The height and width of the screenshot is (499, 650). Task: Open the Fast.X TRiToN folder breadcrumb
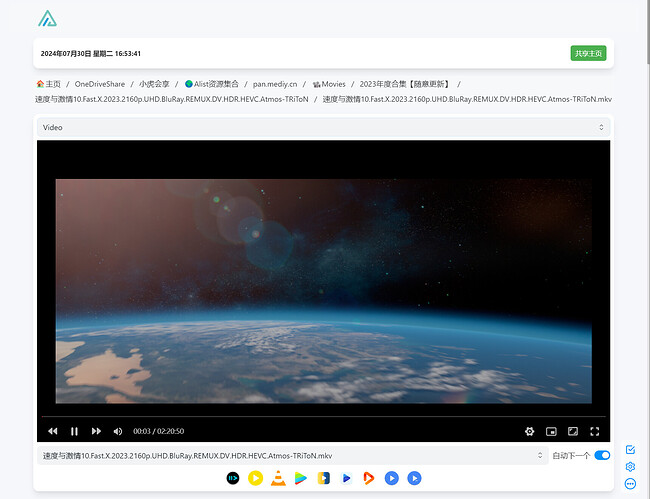[x=172, y=99]
